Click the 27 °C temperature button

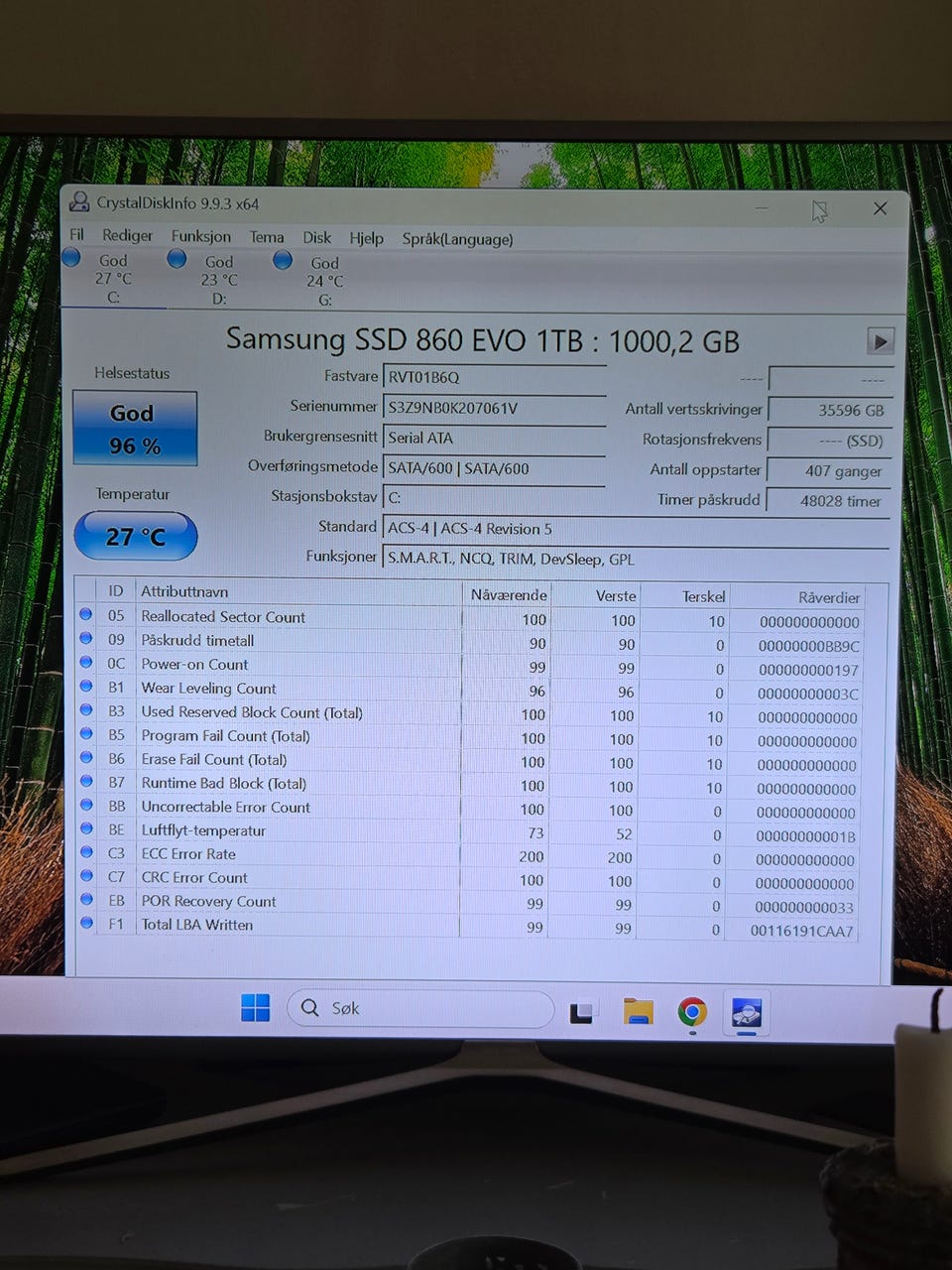click(136, 537)
